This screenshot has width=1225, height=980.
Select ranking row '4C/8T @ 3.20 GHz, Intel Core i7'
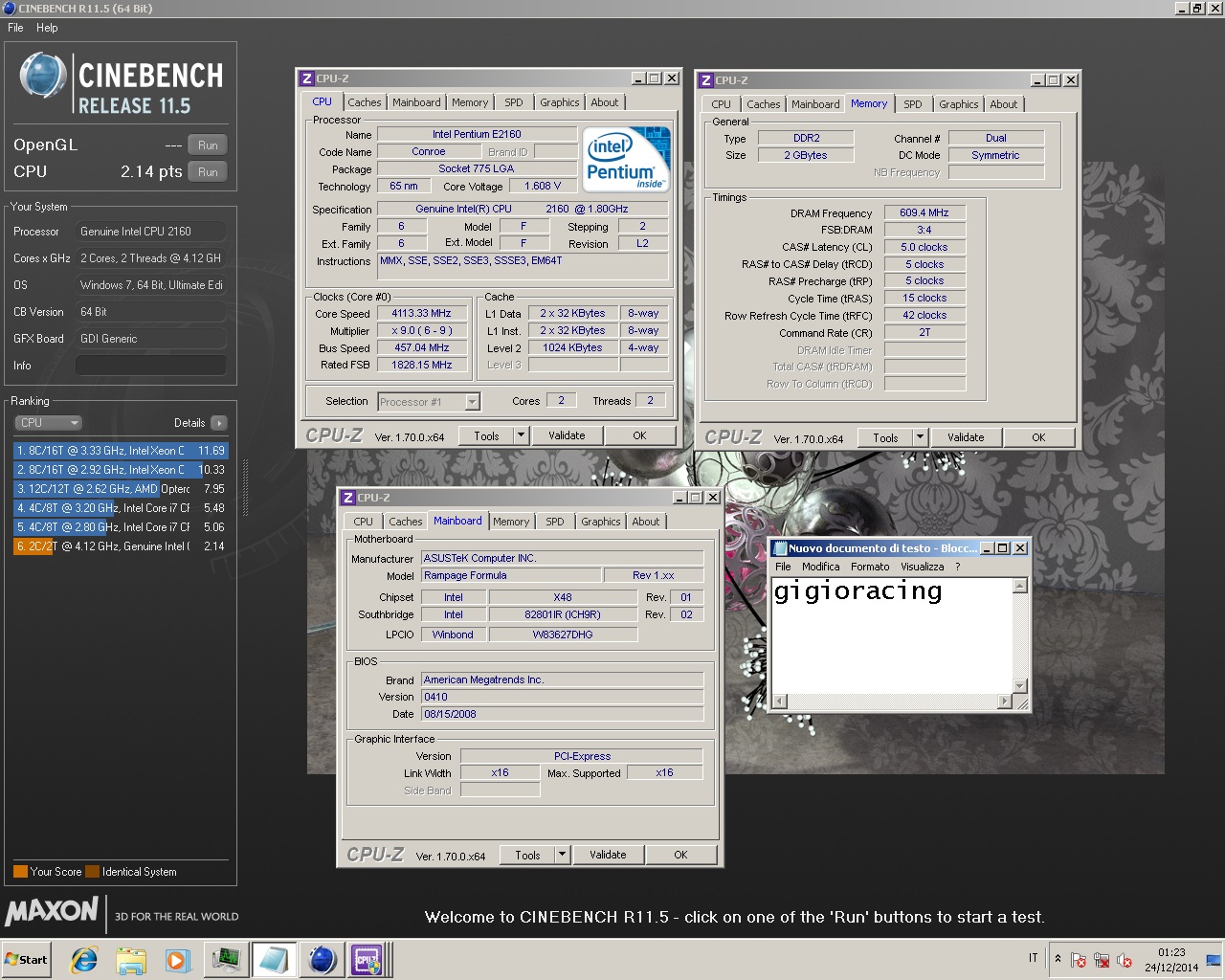(121, 508)
